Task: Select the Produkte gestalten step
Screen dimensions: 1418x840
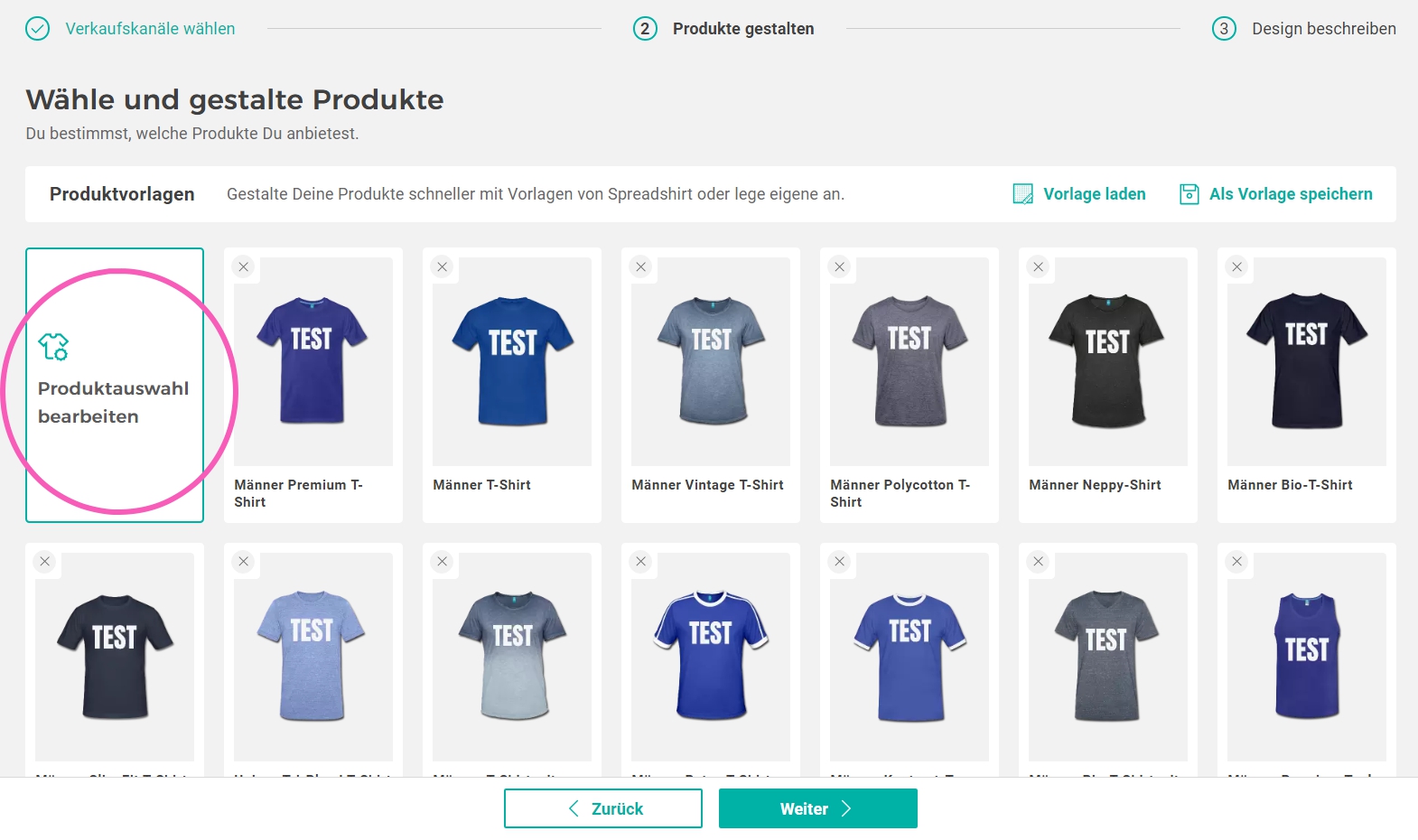Action: (742, 29)
